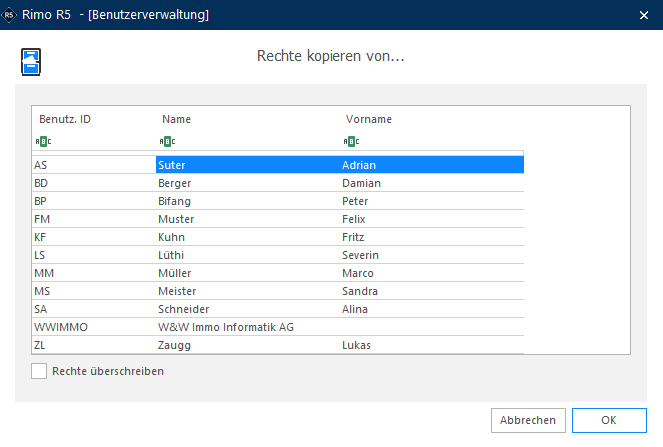Select the user row Lüthi
The width and height of the screenshot is (663, 447).
pyautogui.click(x=278, y=255)
